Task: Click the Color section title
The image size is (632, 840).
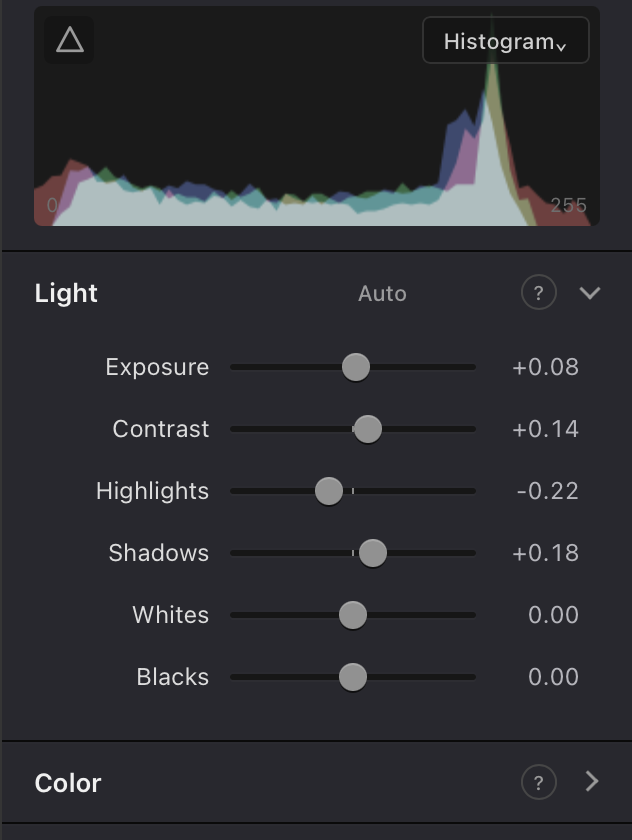Action: coord(68,783)
